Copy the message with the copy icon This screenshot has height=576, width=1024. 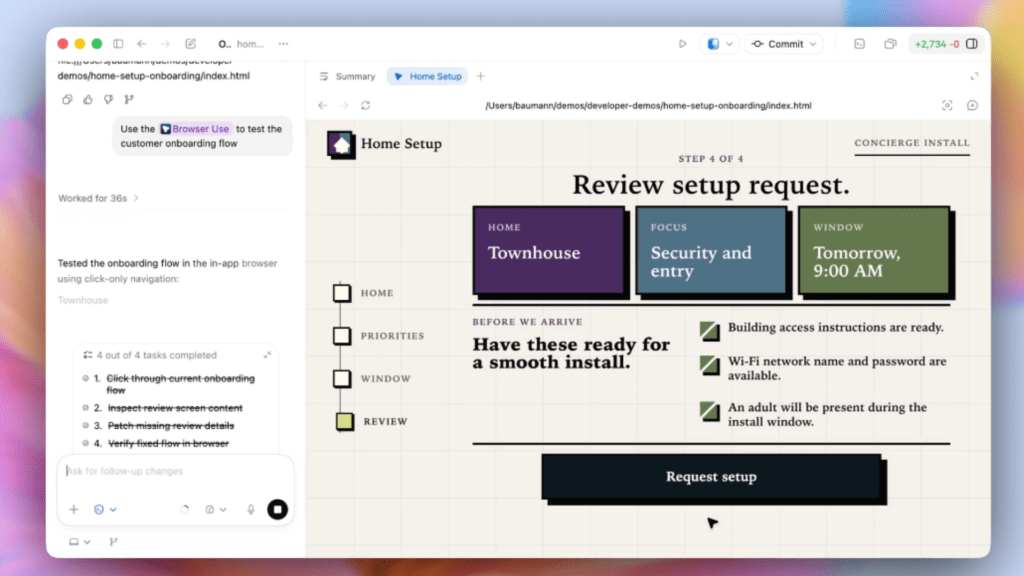pos(67,99)
